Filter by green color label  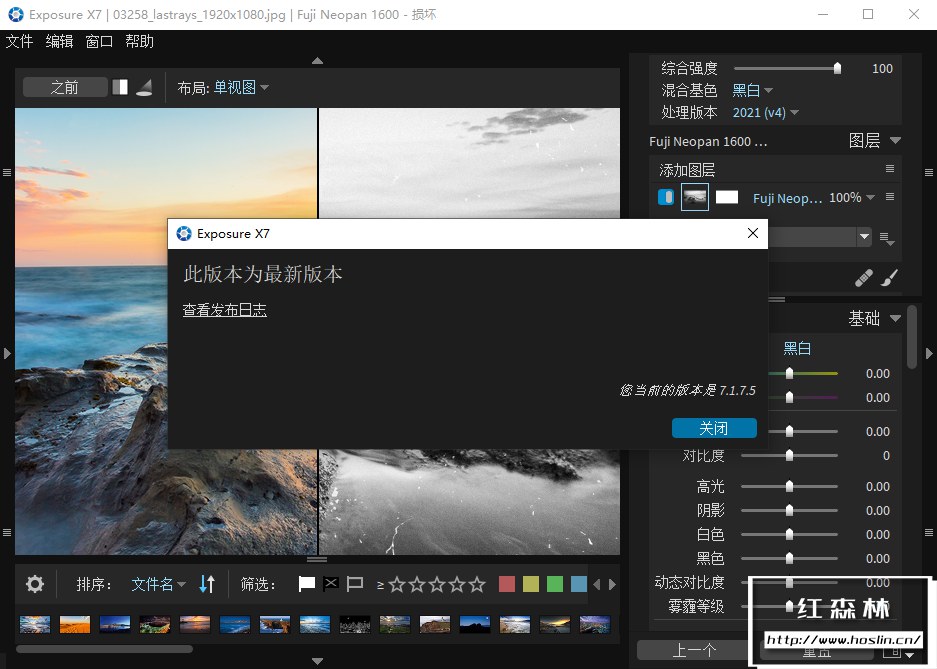click(x=555, y=584)
